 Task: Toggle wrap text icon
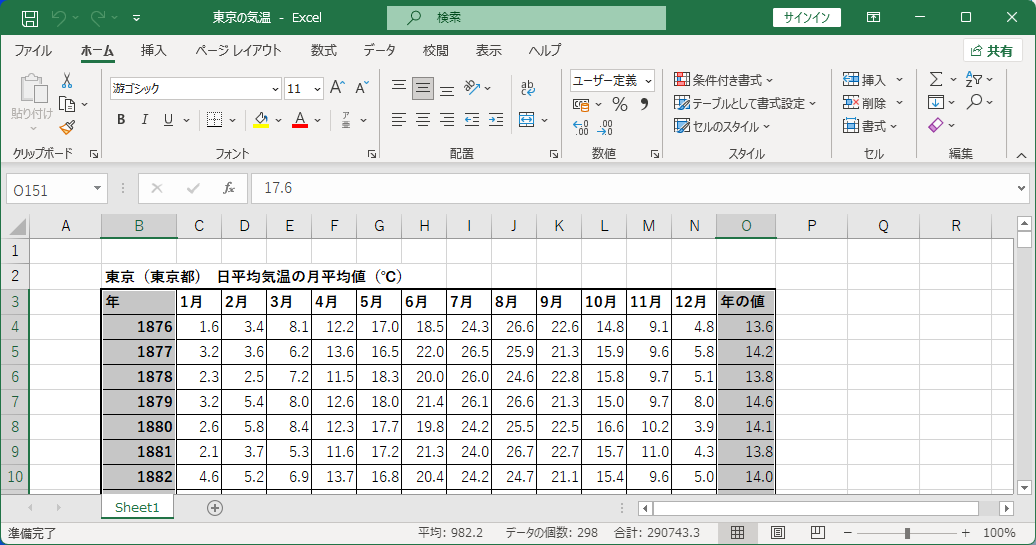coord(527,87)
